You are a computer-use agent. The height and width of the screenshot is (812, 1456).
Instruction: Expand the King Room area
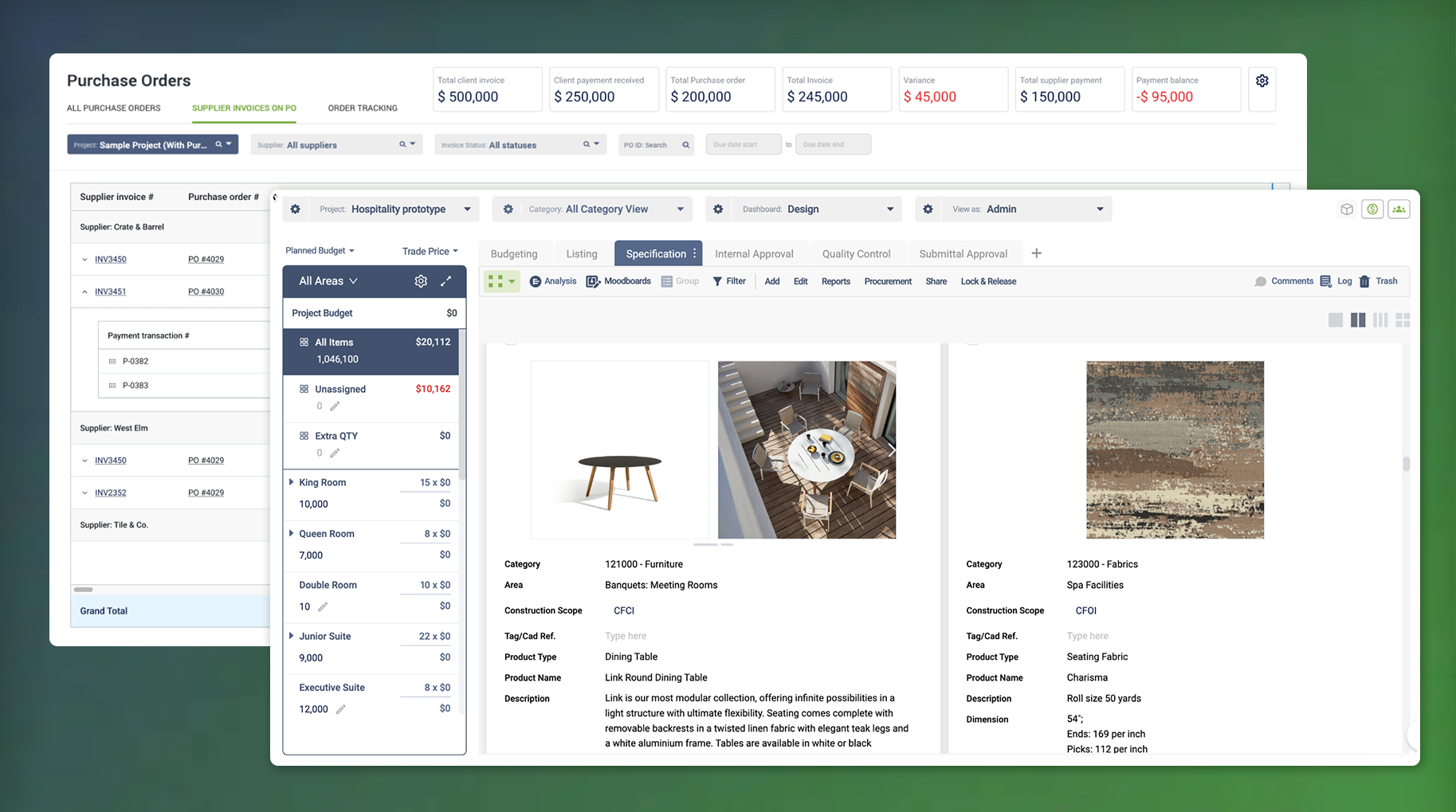292,482
